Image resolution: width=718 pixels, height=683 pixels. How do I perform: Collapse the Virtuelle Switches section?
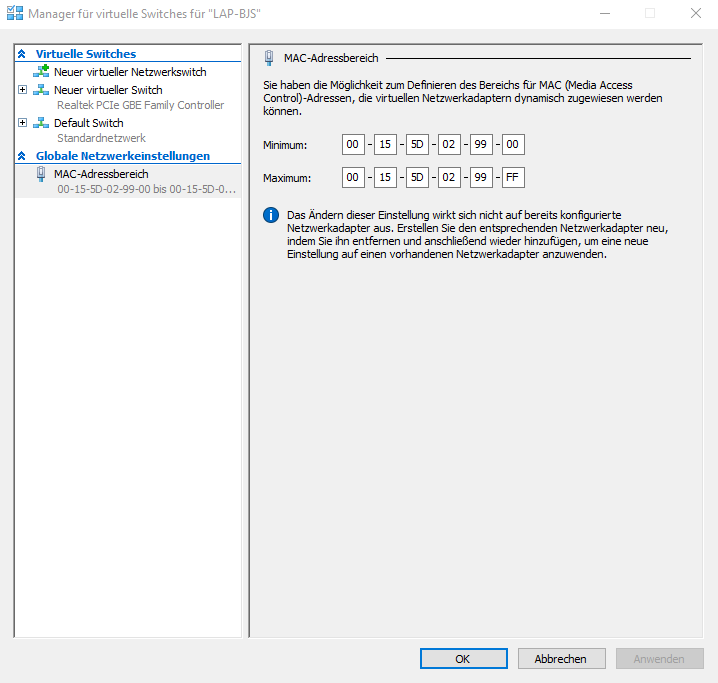[x=22, y=54]
